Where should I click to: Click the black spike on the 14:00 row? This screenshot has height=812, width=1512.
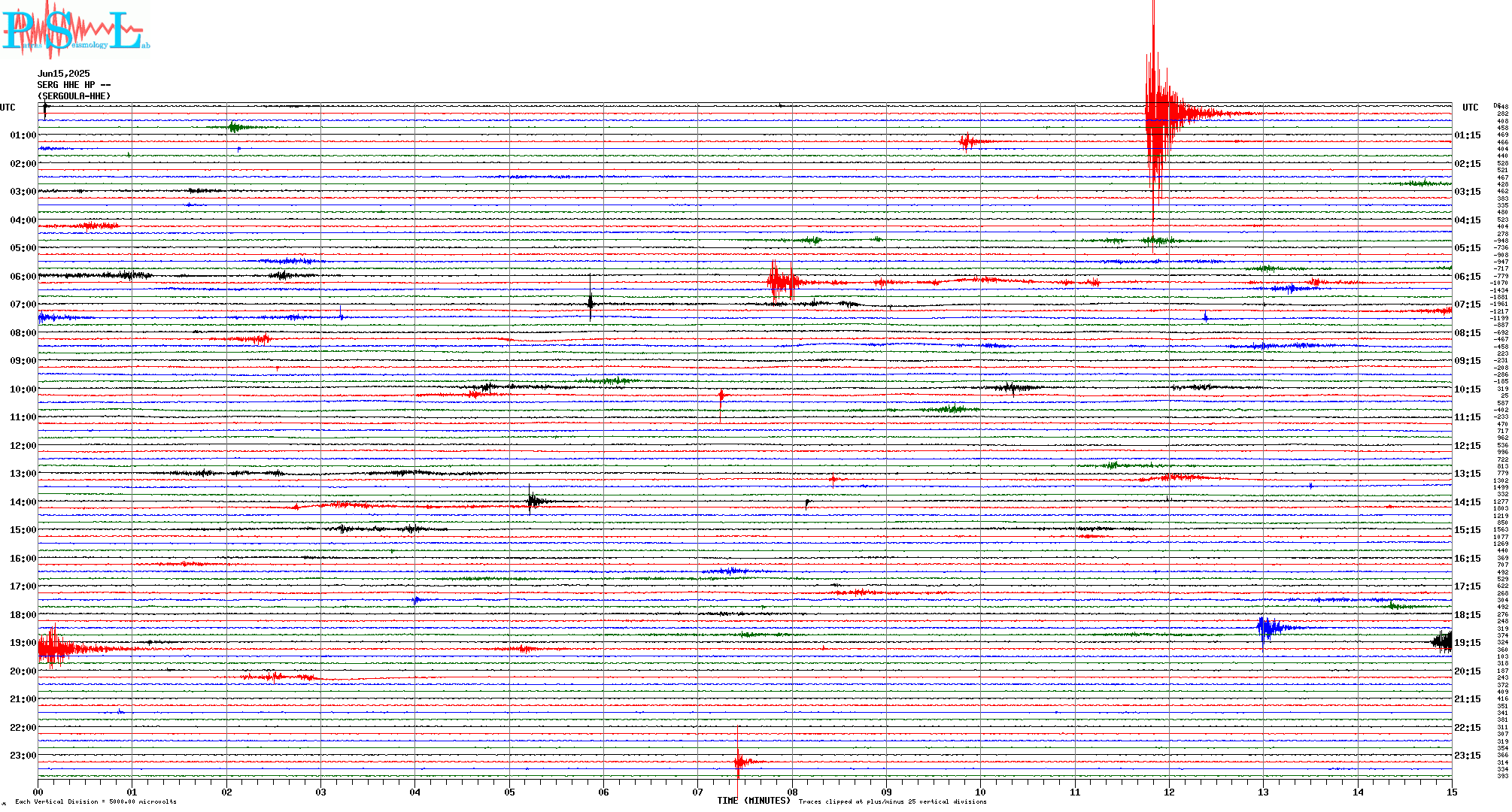pos(532,501)
